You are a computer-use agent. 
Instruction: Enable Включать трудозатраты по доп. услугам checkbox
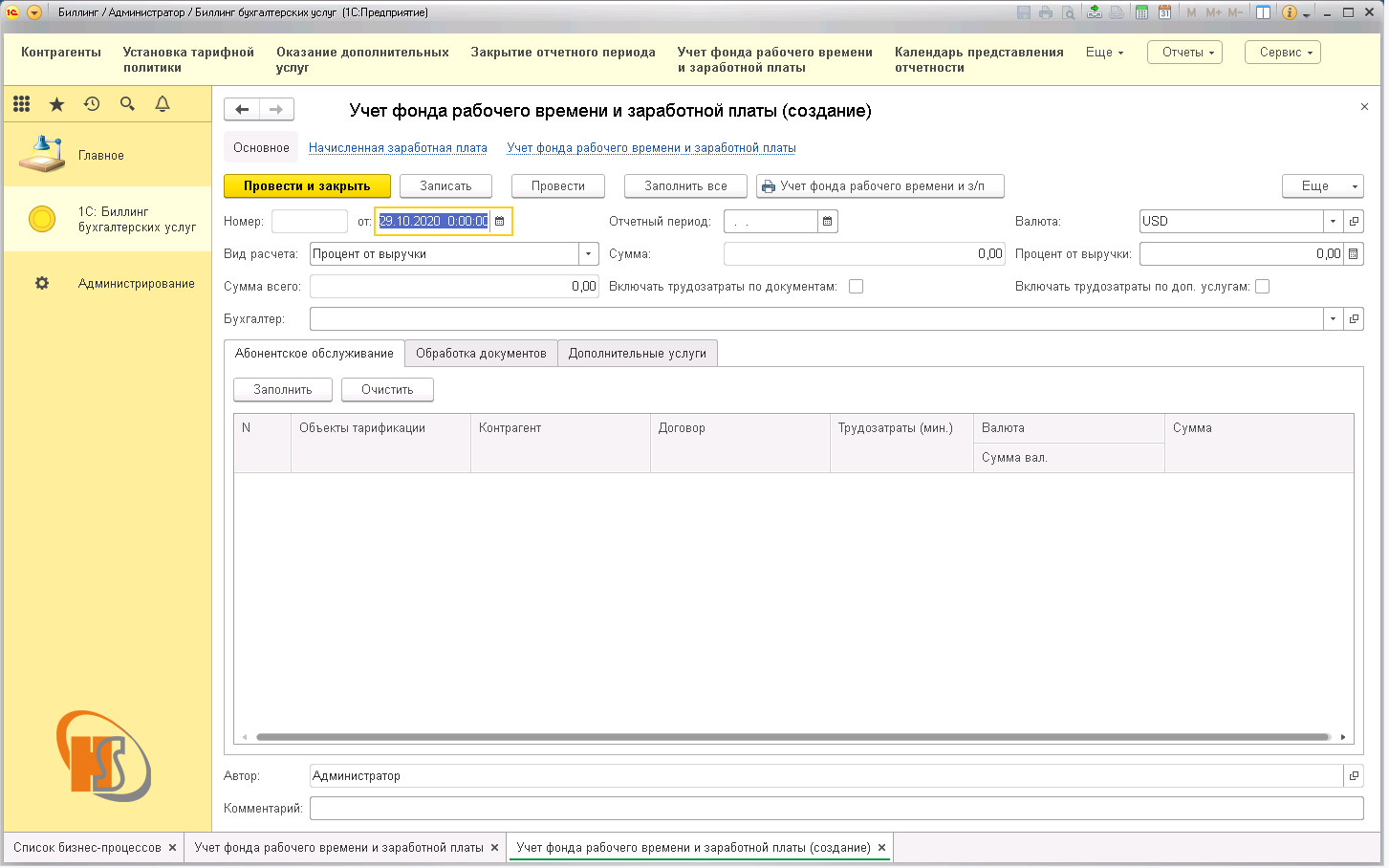click(1263, 287)
